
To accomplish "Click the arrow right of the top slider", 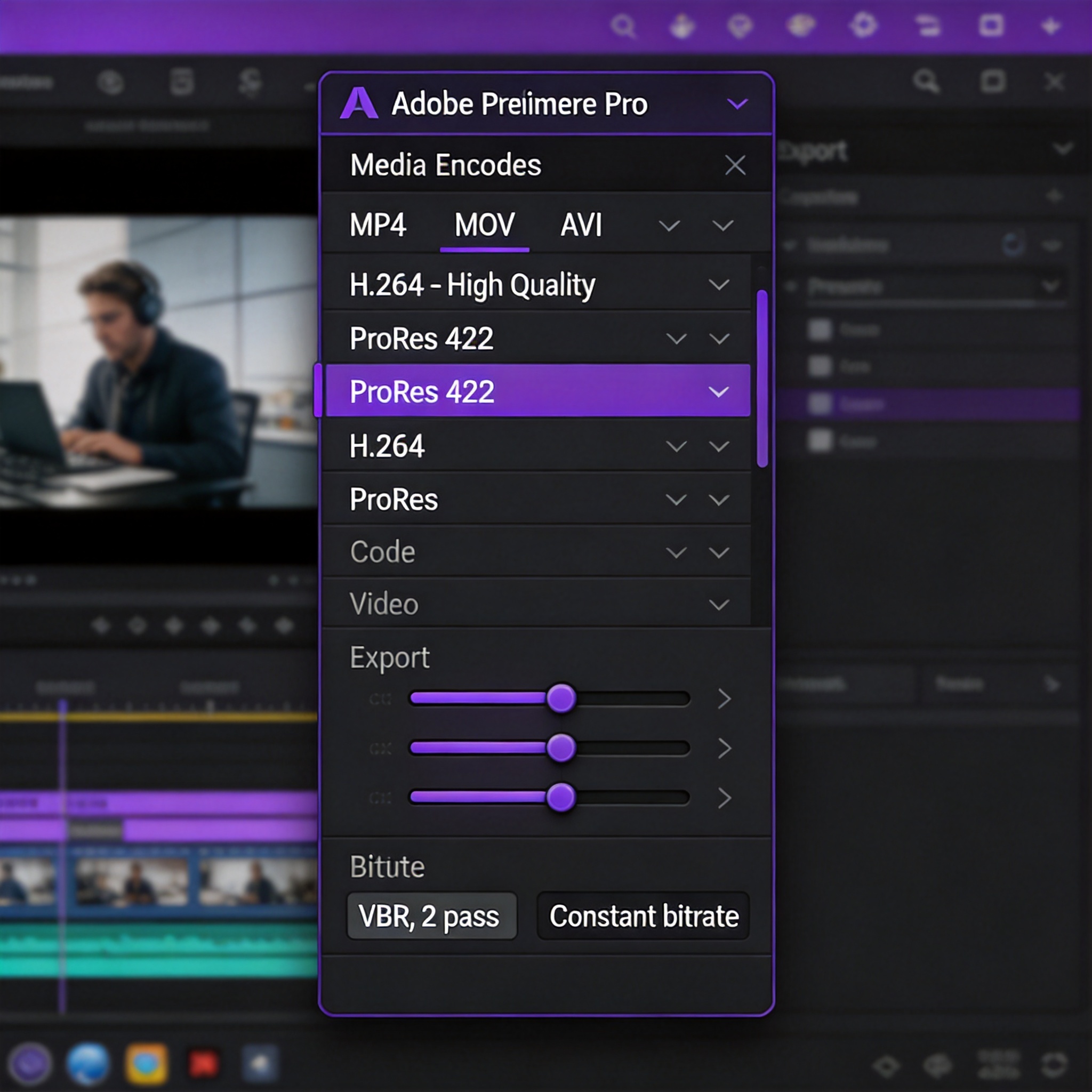I will click(x=724, y=698).
